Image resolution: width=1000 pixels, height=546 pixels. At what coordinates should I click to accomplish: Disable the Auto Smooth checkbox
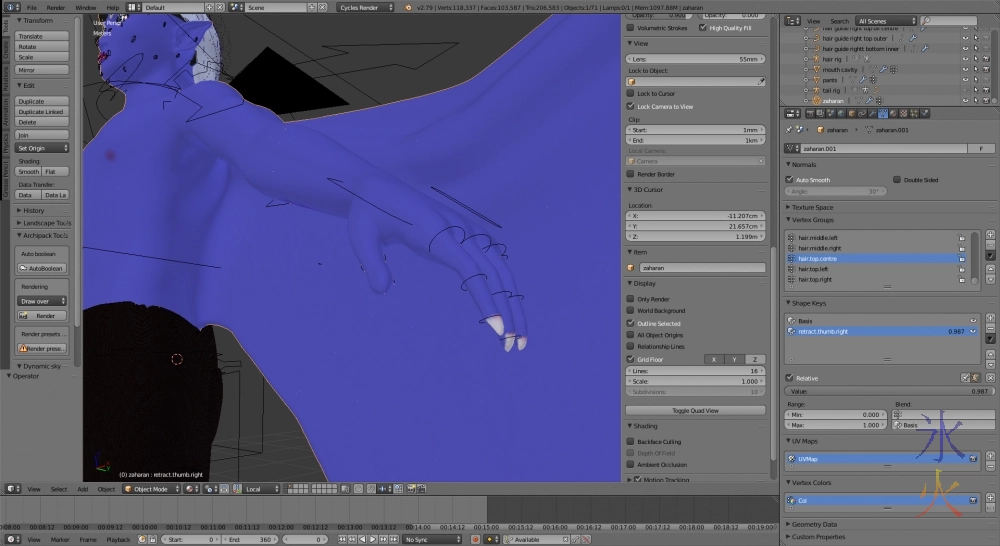tap(789, 180)
